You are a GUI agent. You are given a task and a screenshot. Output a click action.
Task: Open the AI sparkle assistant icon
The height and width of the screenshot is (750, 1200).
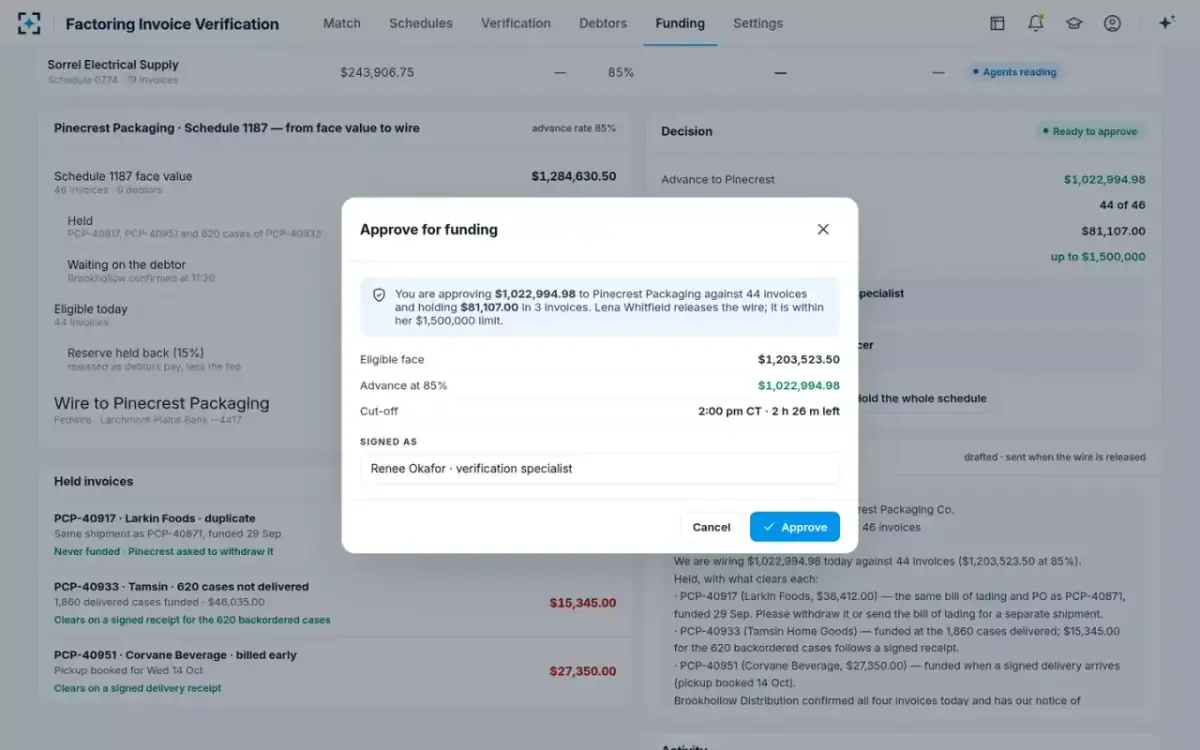(x=1166, y=23)
